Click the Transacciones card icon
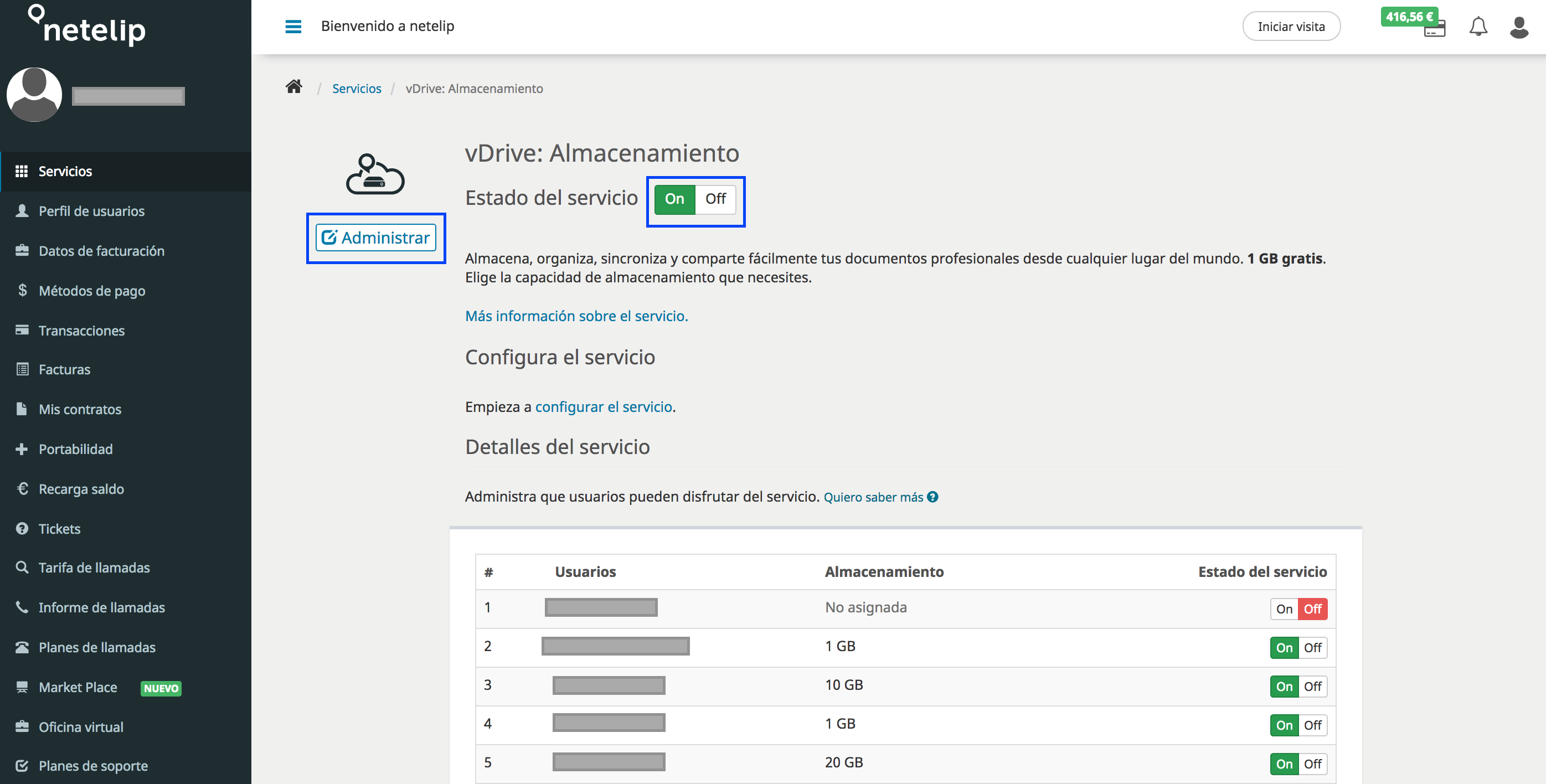 click(22, 329)
